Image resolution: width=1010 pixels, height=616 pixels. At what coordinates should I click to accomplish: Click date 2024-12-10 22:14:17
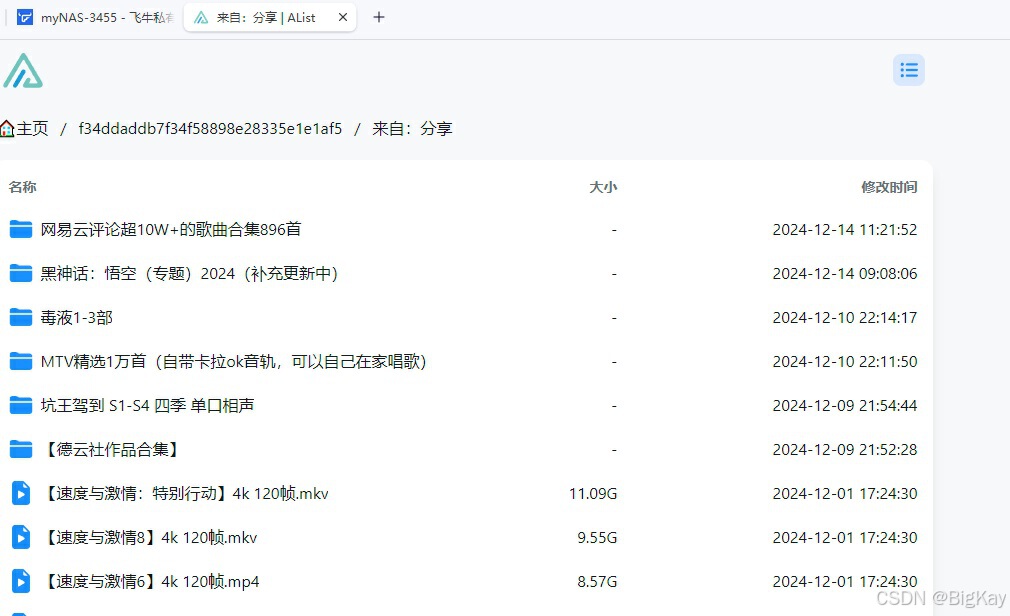click(x=844, y=317)
